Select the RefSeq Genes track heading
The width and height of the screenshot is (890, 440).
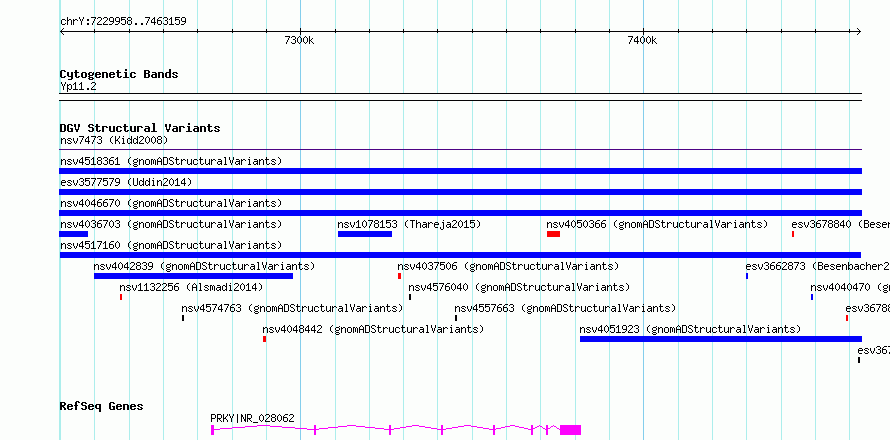[102, 407]
